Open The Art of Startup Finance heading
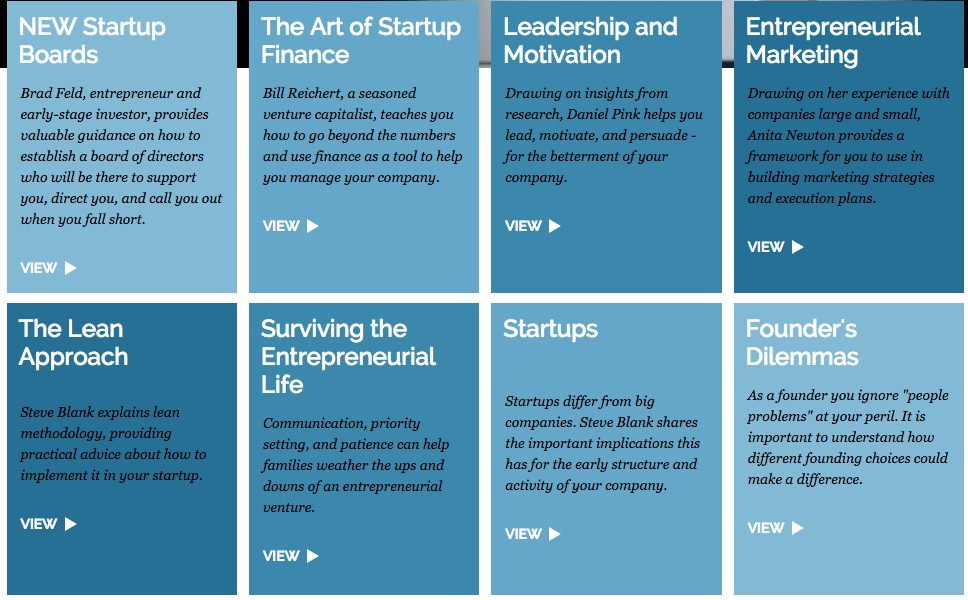This screenshot has height=600, width=968. point(360,41)
